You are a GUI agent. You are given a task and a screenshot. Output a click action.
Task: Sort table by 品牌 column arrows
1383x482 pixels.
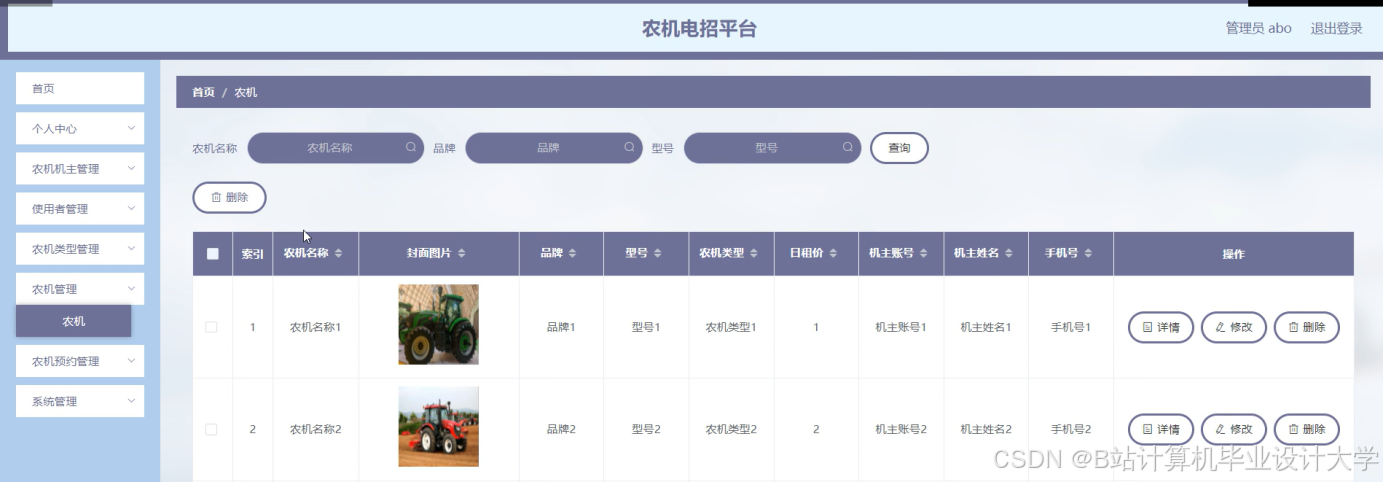572,254
